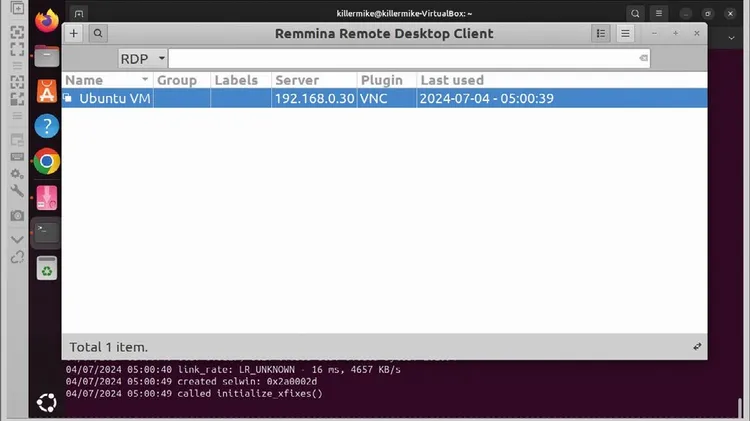Open the Remmina hamburger menu

[x=625, y=33]
